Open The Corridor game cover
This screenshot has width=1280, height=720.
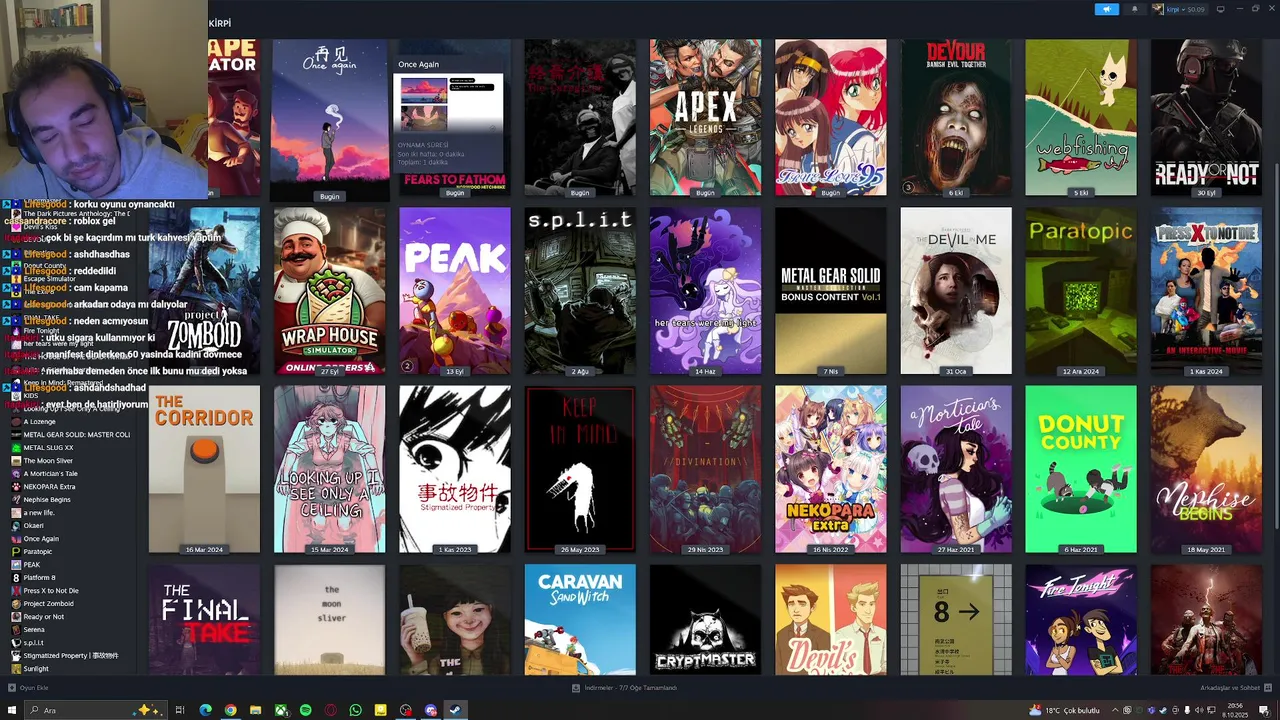click(204, 469)
